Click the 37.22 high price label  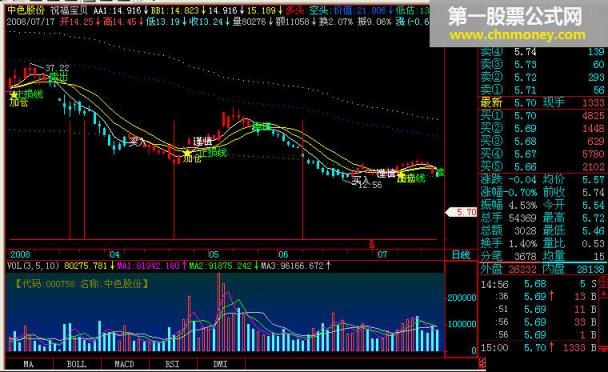coord(57,69)
